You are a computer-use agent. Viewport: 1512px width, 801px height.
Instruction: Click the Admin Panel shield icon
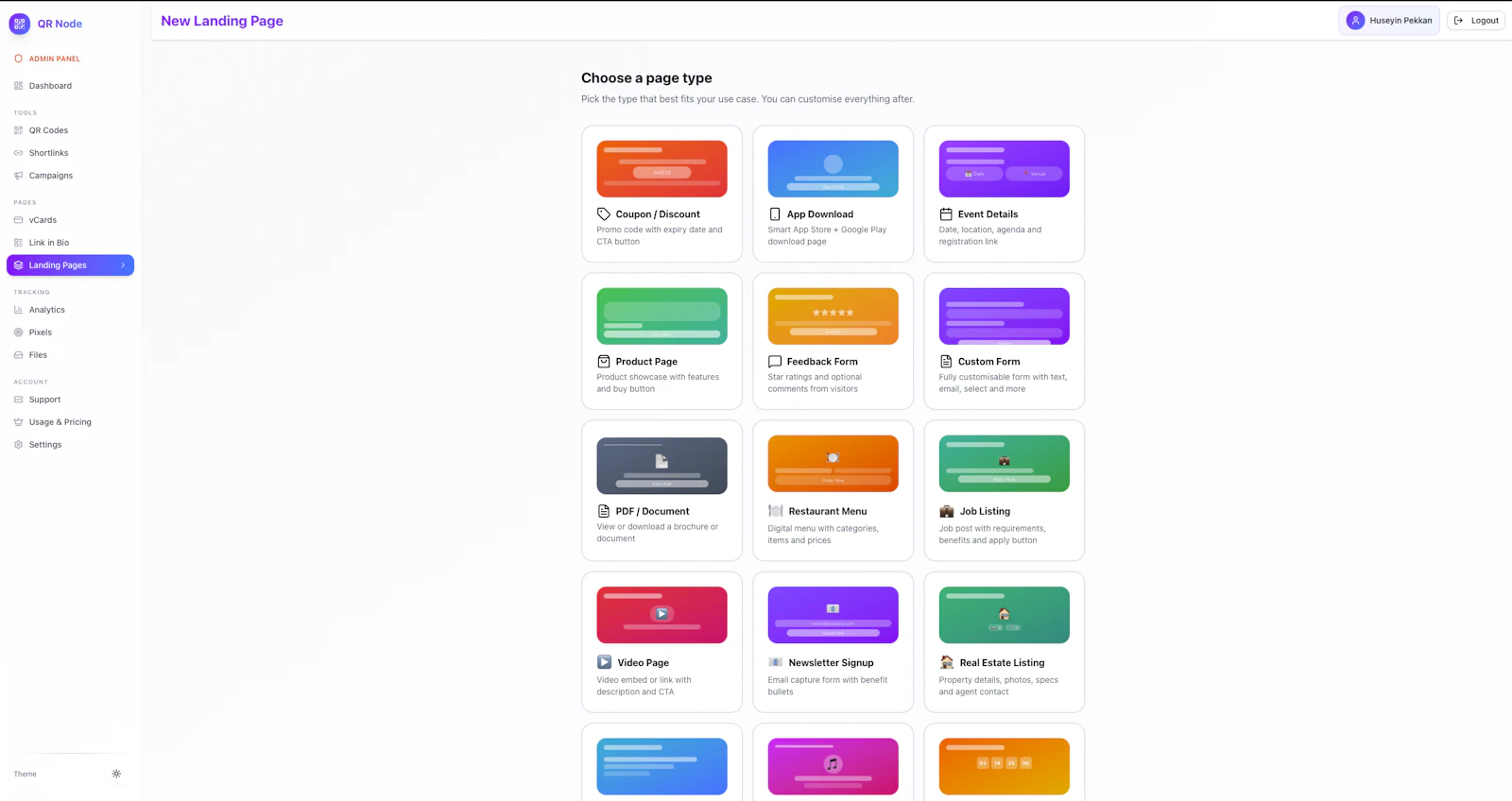[x=18, y=59]
